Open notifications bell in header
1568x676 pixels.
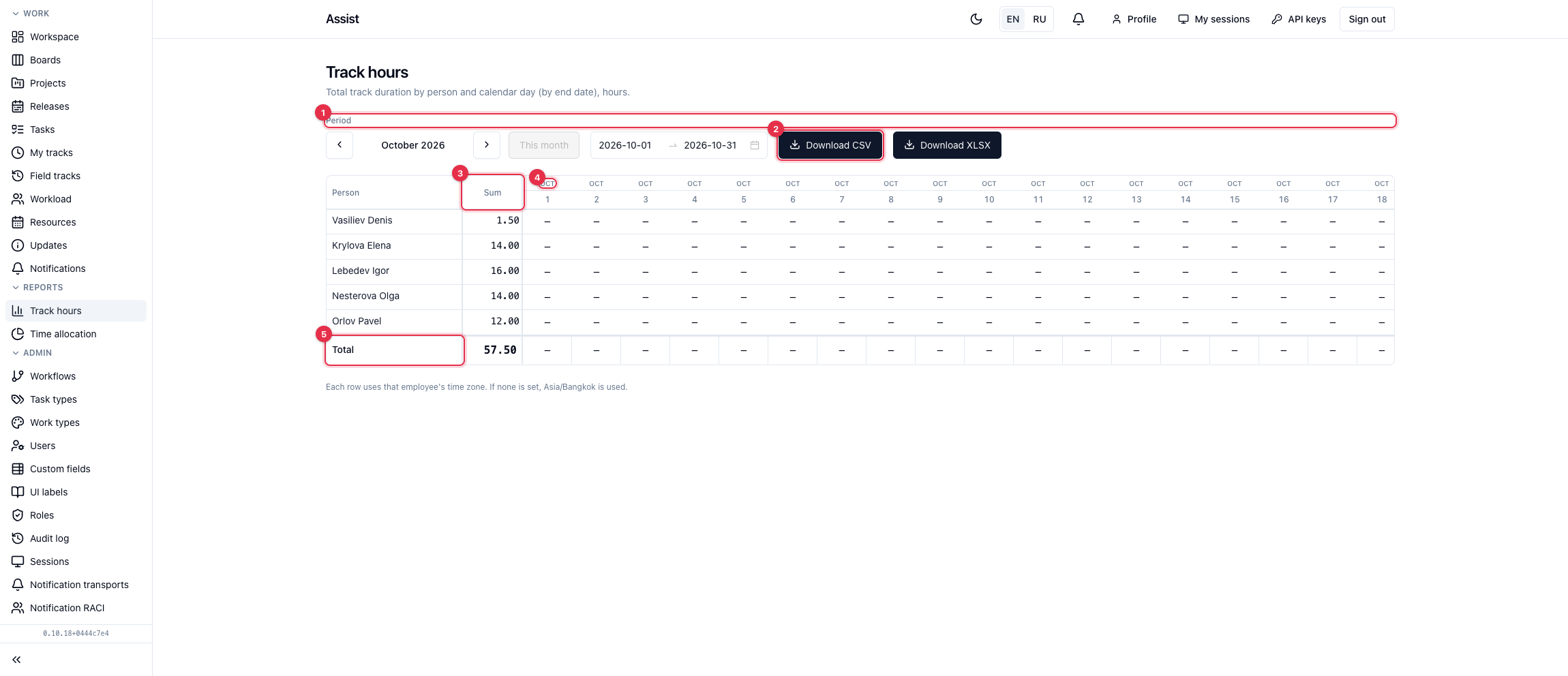[x=1079, y=19]
